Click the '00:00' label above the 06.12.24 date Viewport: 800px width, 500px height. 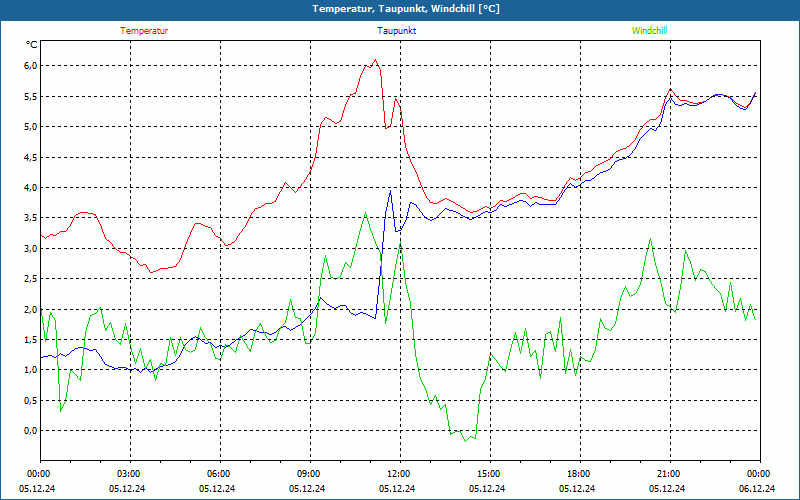pos(758,474)
